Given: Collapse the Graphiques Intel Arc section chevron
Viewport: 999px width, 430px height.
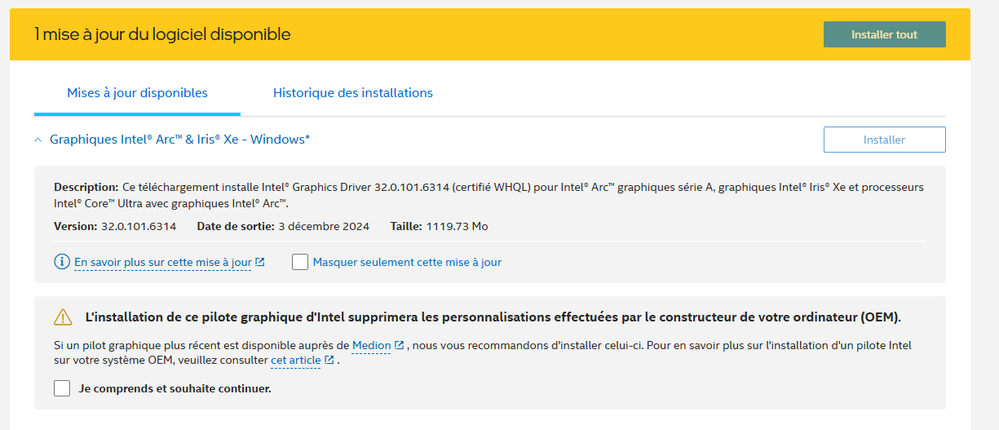Looking at the screenshot, I should (x=38, y=140).
